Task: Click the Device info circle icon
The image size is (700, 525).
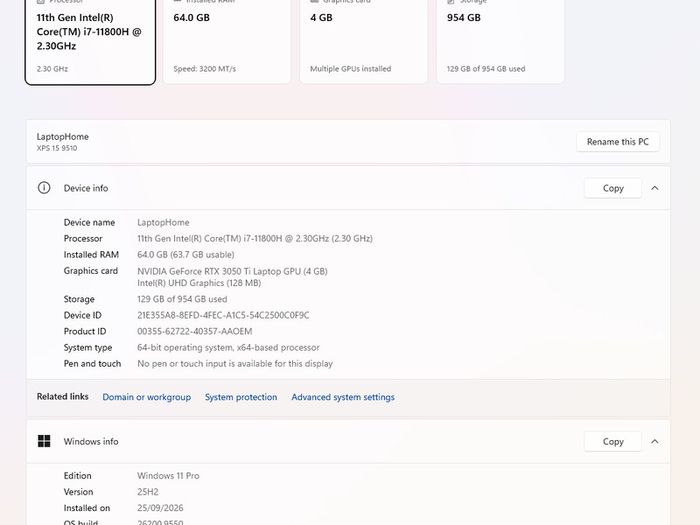Action: point(44,188)
